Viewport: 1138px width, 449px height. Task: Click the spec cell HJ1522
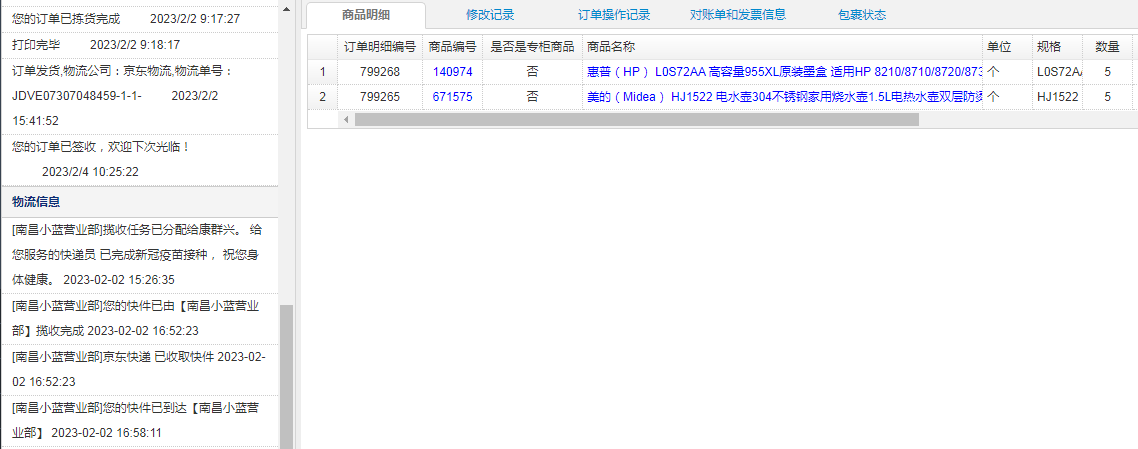click(1058, 96)
